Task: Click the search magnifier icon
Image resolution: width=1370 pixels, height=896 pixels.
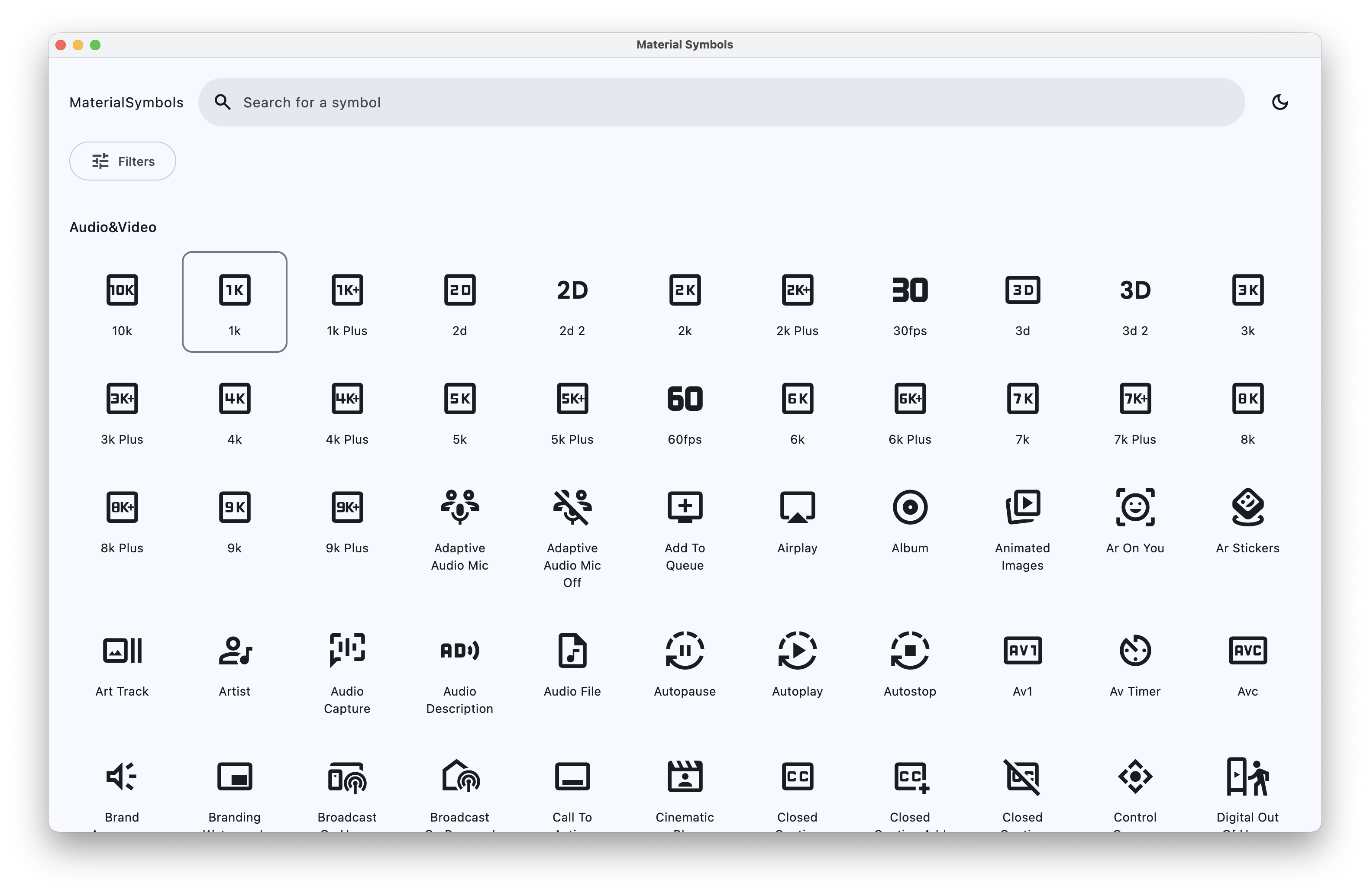Action: [x=222, y=103]
